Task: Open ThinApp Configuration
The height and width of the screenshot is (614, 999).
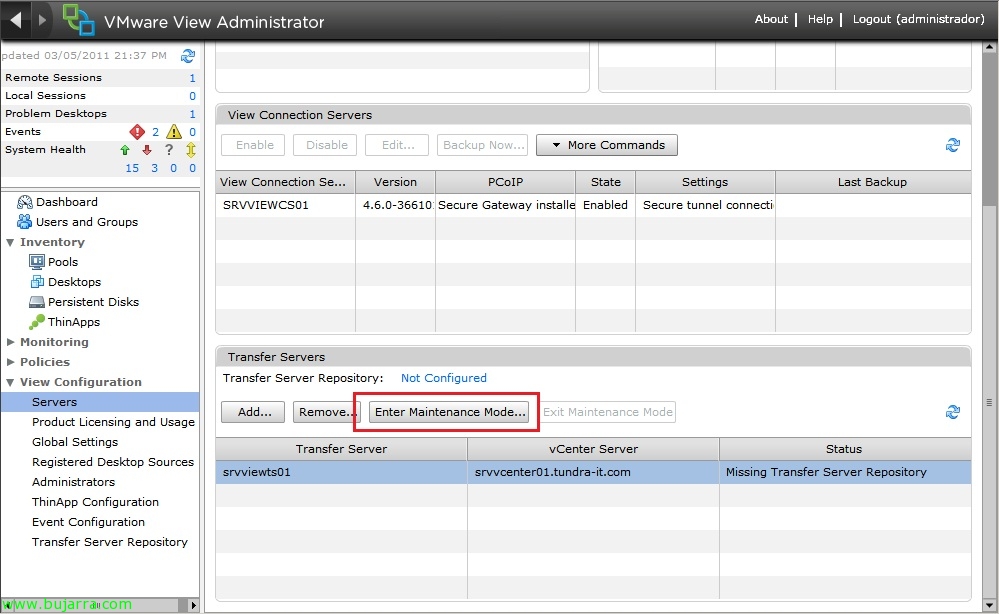Action: pos(95,502)
